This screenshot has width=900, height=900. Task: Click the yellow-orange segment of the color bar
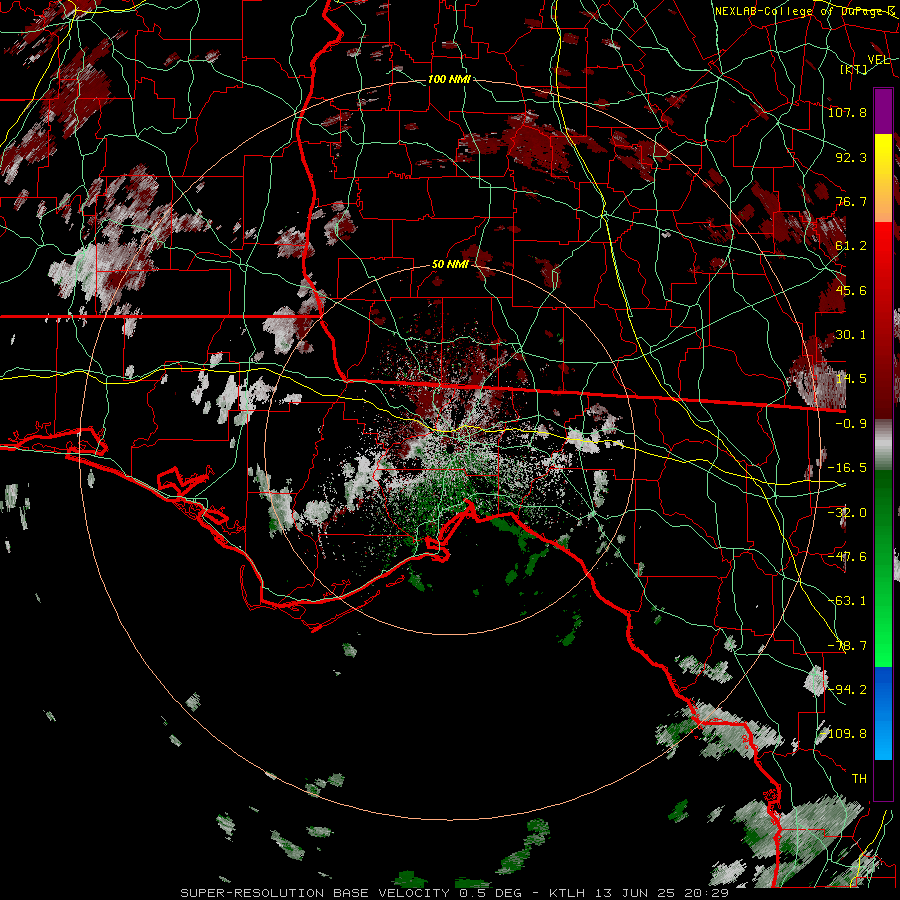883,178
